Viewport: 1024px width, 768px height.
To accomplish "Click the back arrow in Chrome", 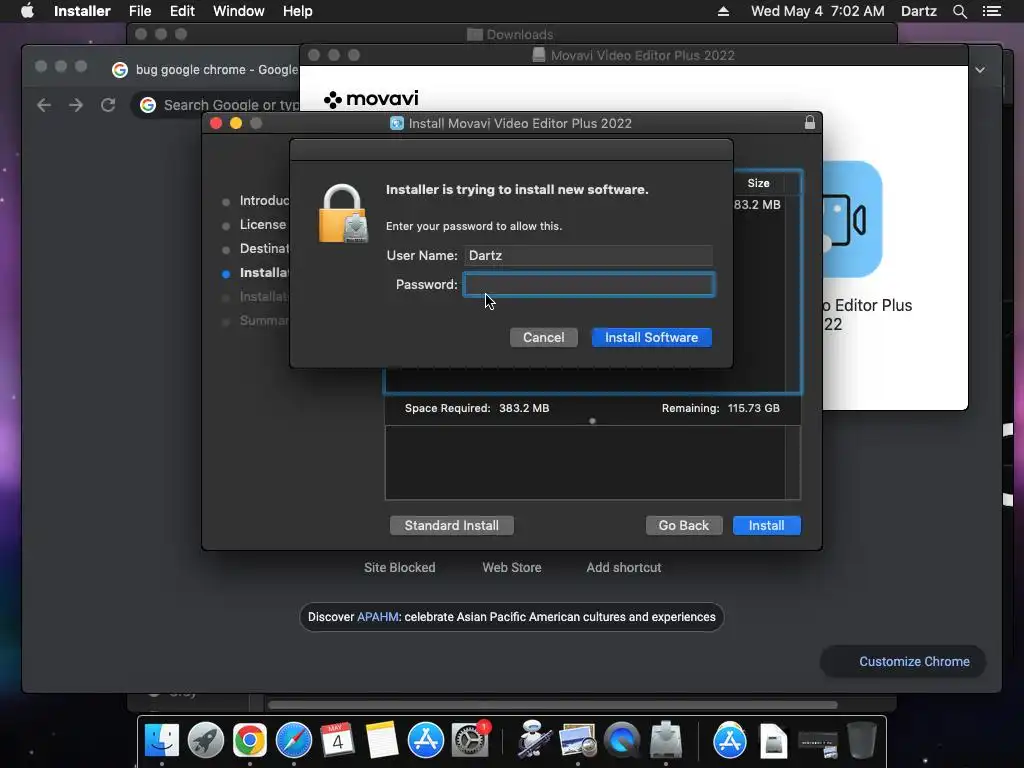I will click(x=44, y=105).
